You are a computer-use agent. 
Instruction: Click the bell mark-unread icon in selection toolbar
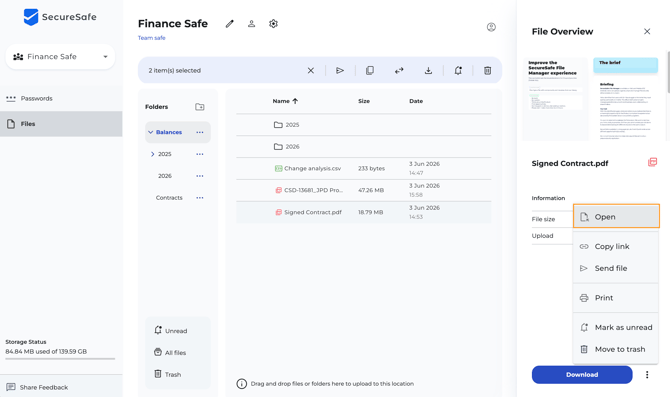coord(458,71)
